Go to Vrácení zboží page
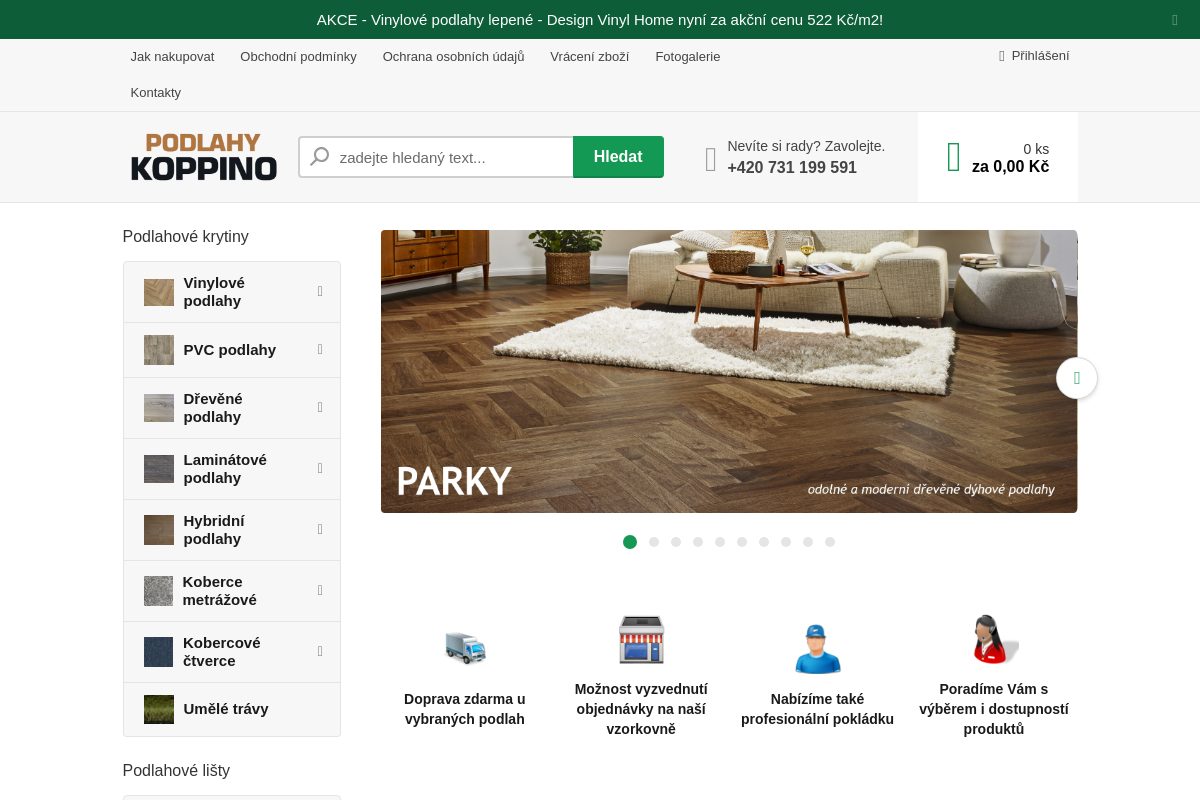Screen dimensions: 1200x800 click(x=589, y=57)
